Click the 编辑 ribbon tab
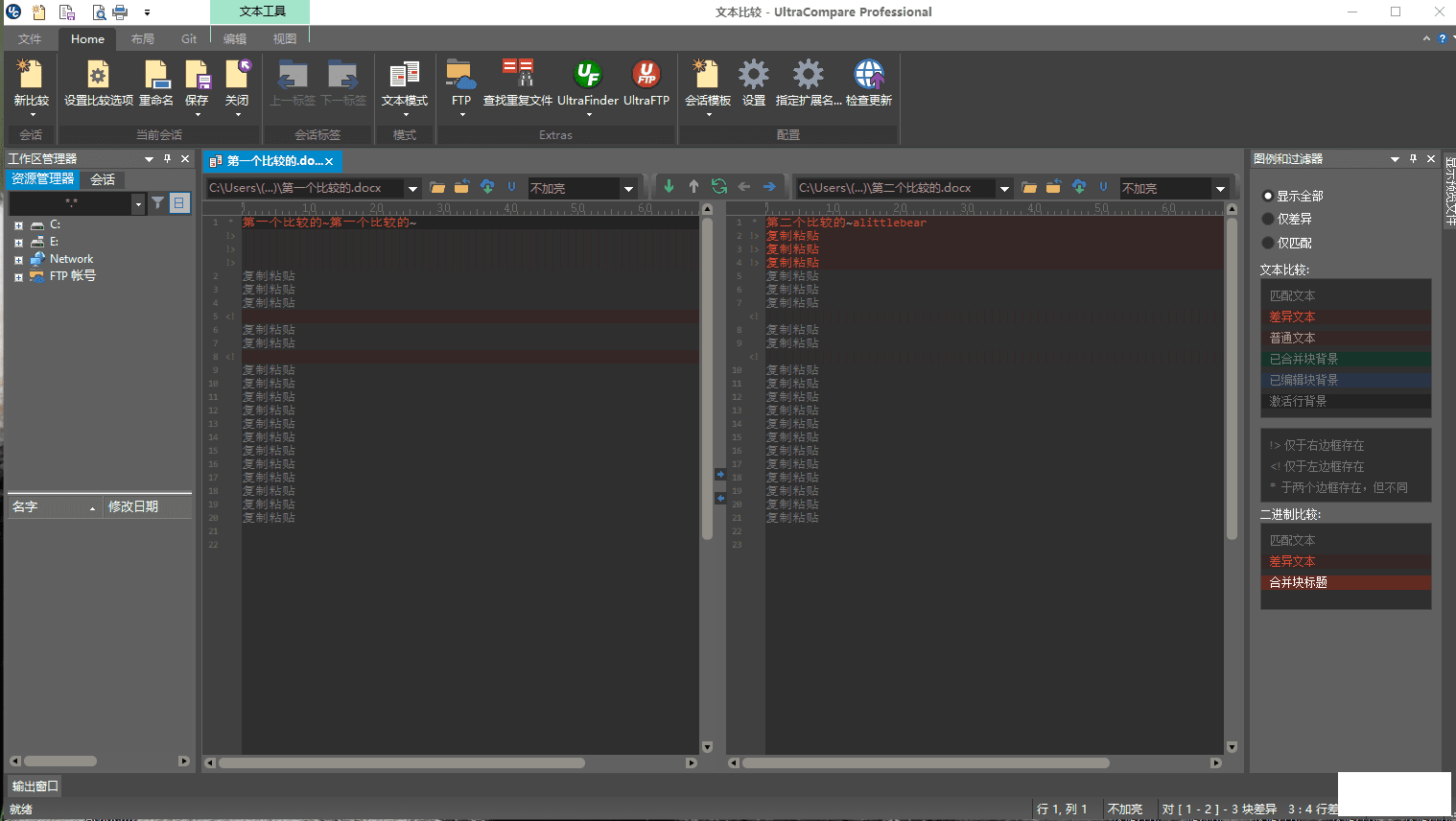Viewport: 1456px width, 821px height. 235,38
